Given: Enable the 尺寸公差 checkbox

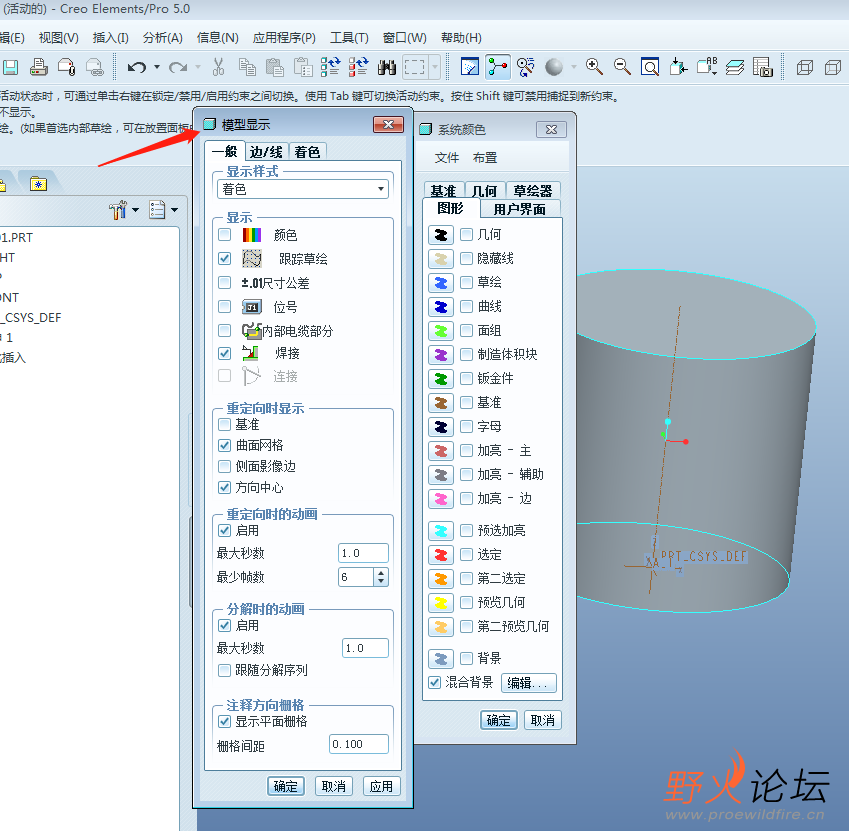Looking at the screenshot, I should pos(224,283).
